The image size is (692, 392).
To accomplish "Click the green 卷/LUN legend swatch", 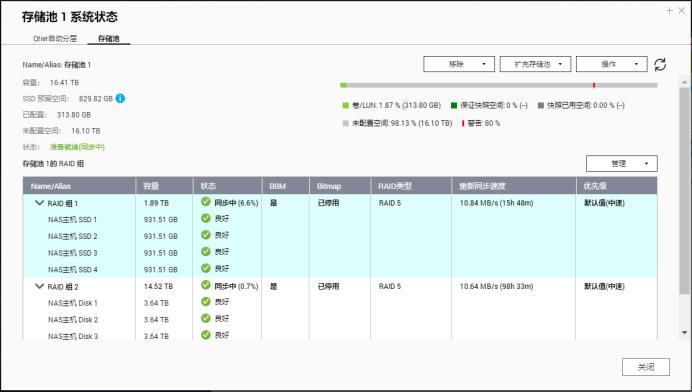I will pyautogui.click(x=346, y=106).
